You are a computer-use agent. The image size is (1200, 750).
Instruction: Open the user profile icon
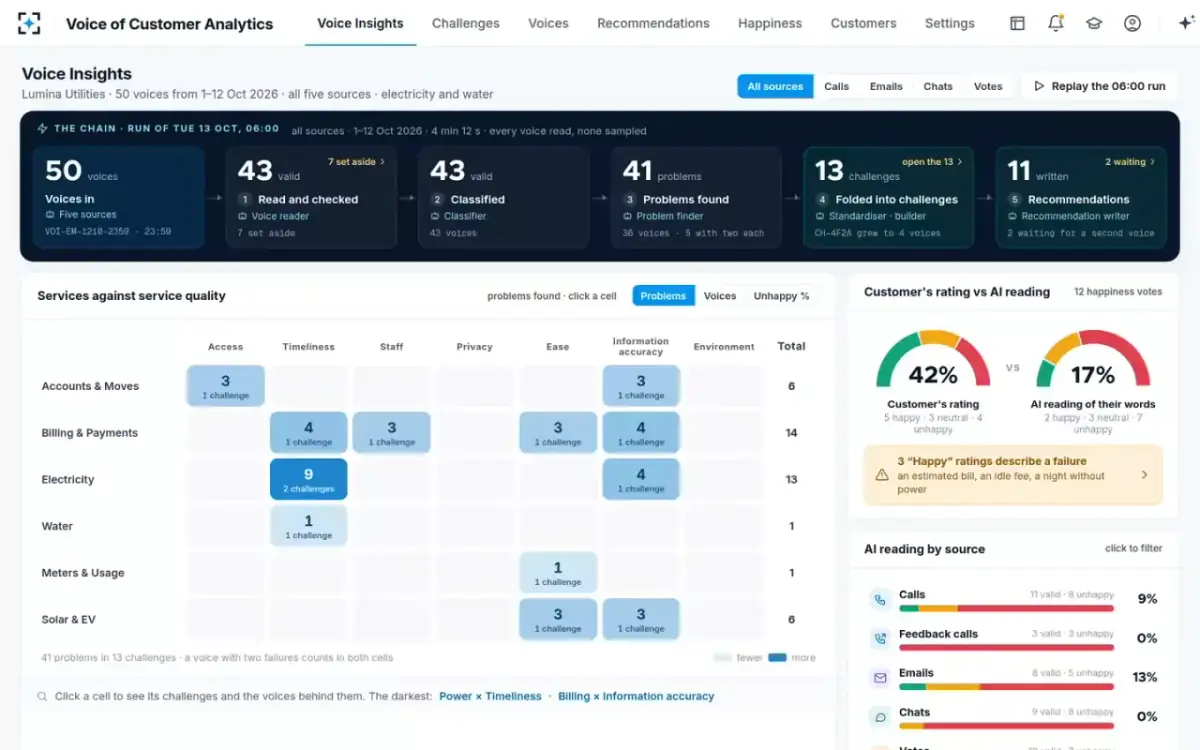click(1132, 23)
